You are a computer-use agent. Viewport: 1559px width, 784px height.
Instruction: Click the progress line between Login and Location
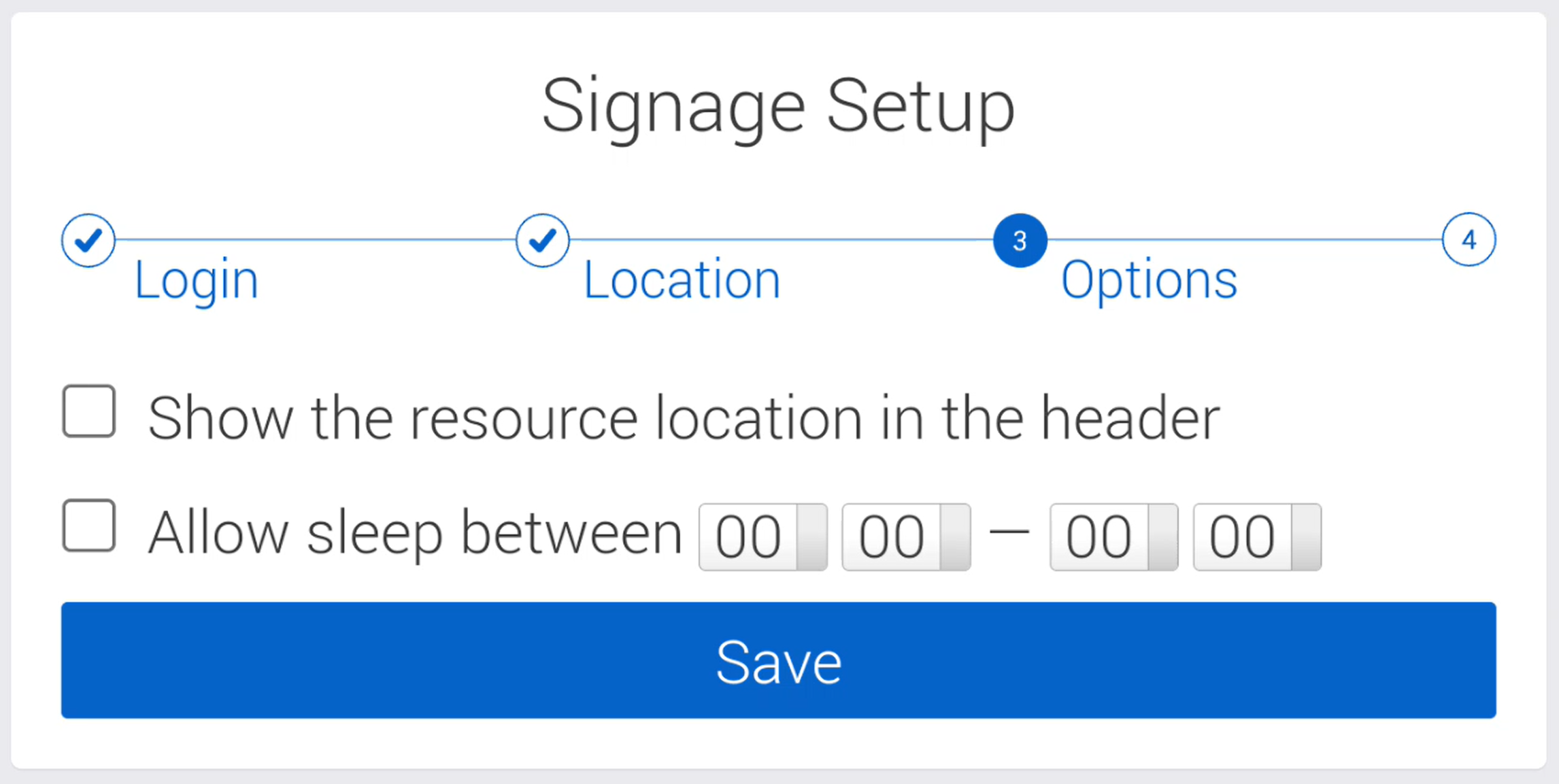coord(315,240)
